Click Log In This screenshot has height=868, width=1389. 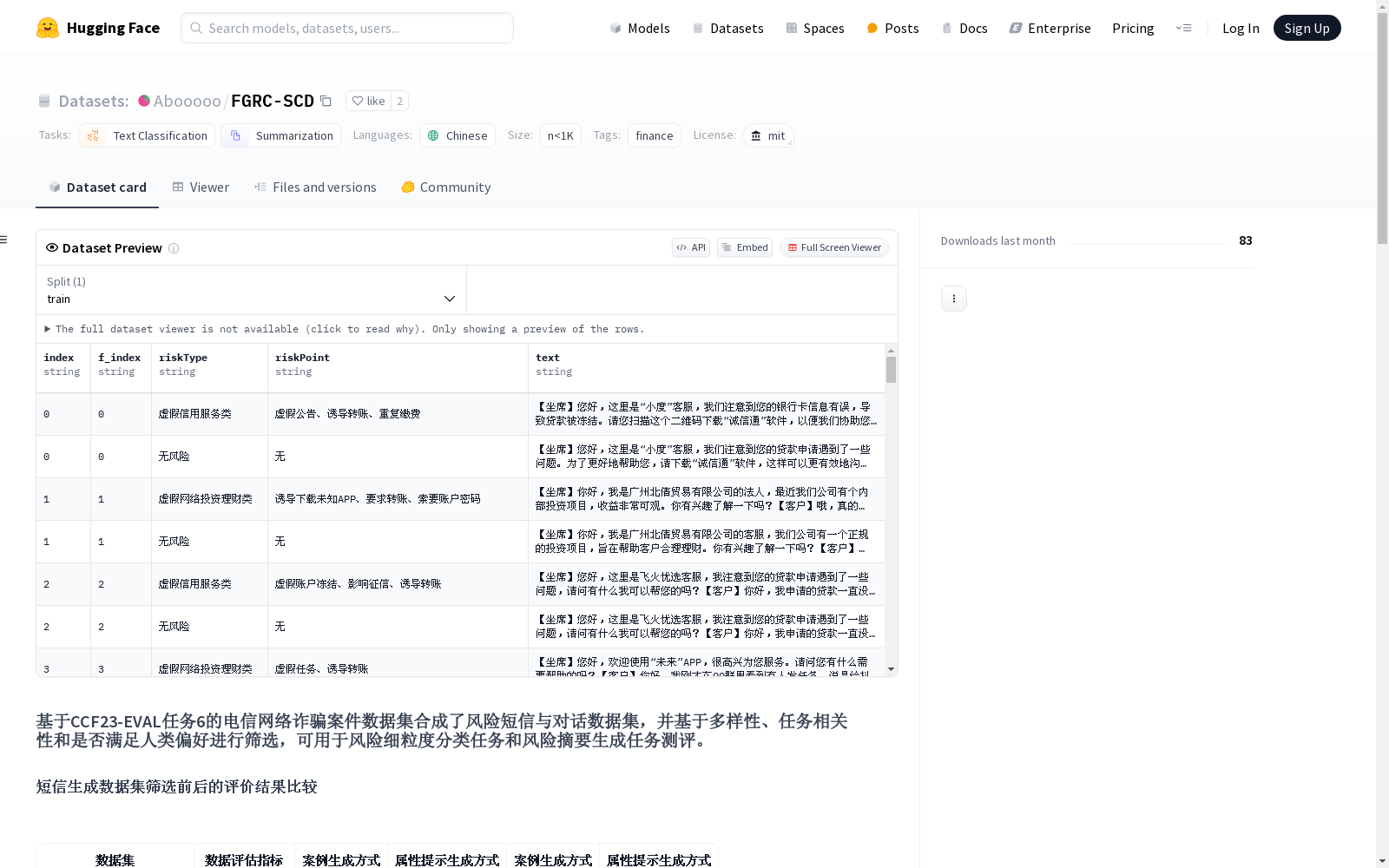click(x=1241, y=28)
